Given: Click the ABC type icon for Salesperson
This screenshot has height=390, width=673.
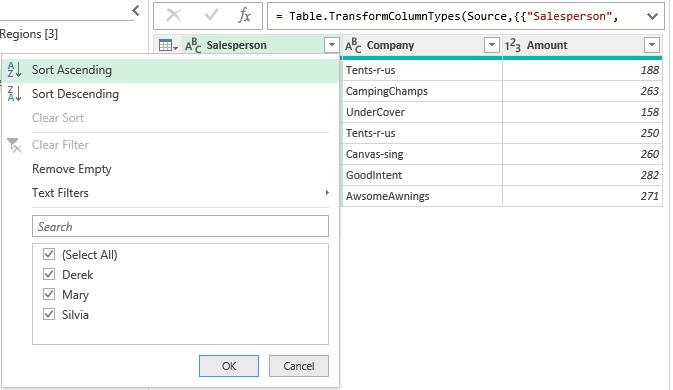Looking at the screenshot, I should point(193,45).
